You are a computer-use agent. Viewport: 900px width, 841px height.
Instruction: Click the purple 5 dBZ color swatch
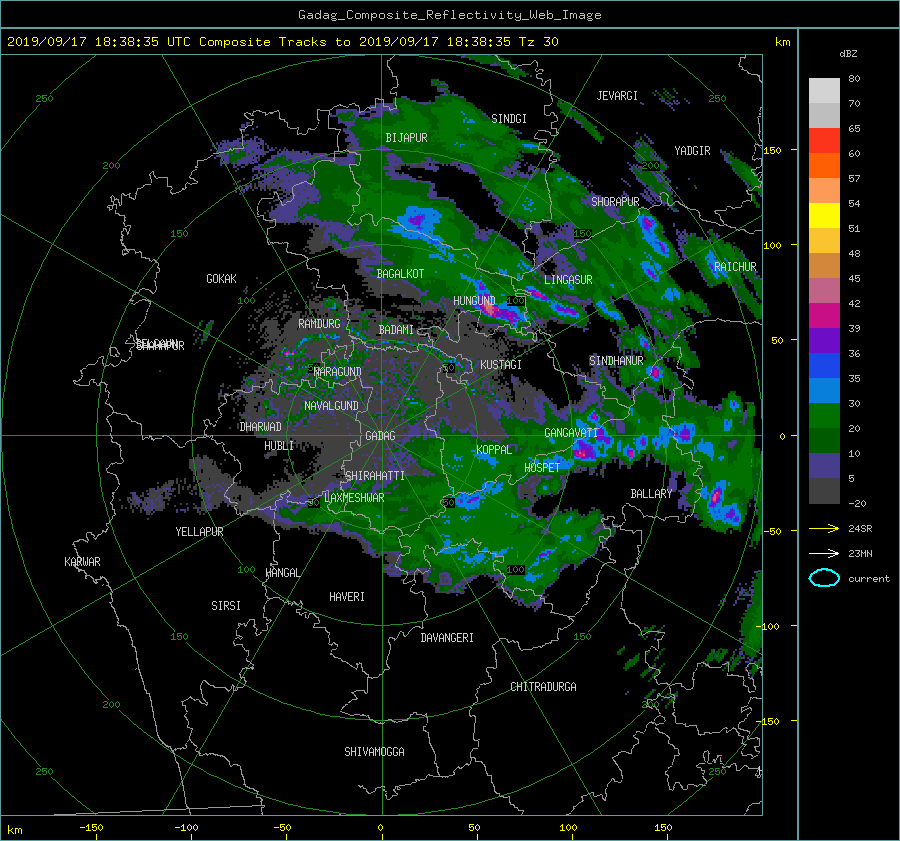coord(824,466)
